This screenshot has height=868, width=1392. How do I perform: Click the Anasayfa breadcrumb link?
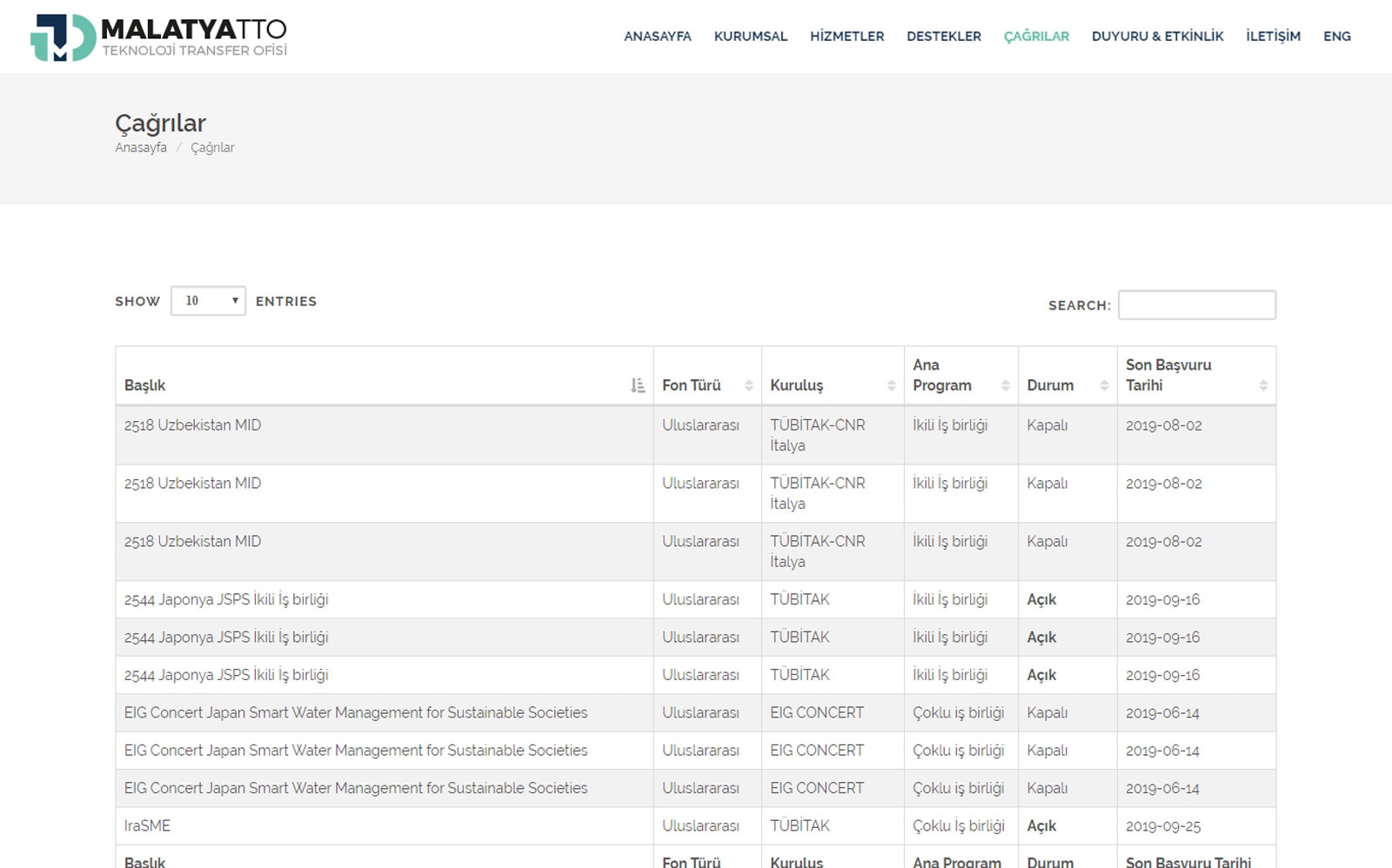[x=141, y=148]
